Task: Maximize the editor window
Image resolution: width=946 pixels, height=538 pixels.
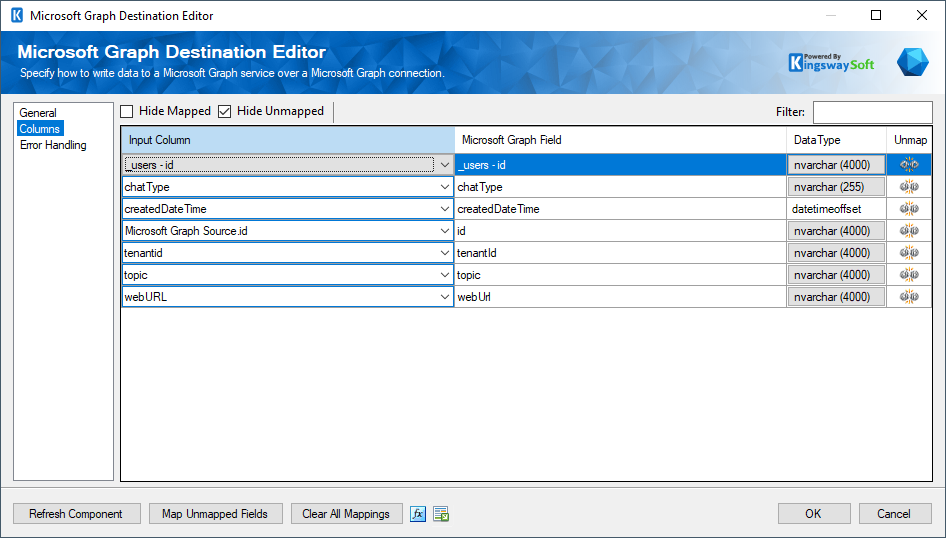Action: tap(876, 15)
